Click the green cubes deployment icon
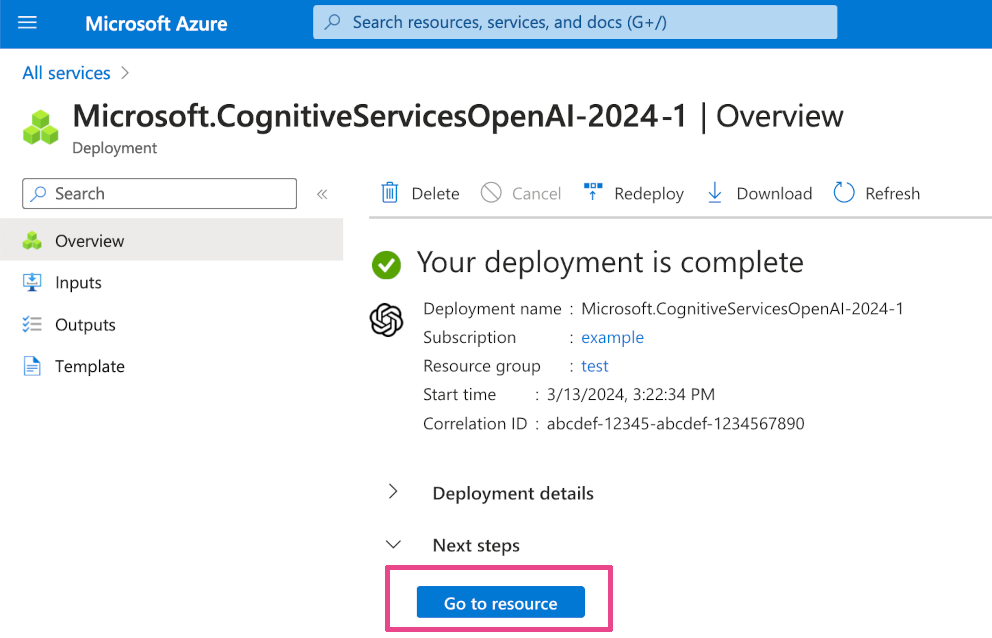 [x=41, y=128]
